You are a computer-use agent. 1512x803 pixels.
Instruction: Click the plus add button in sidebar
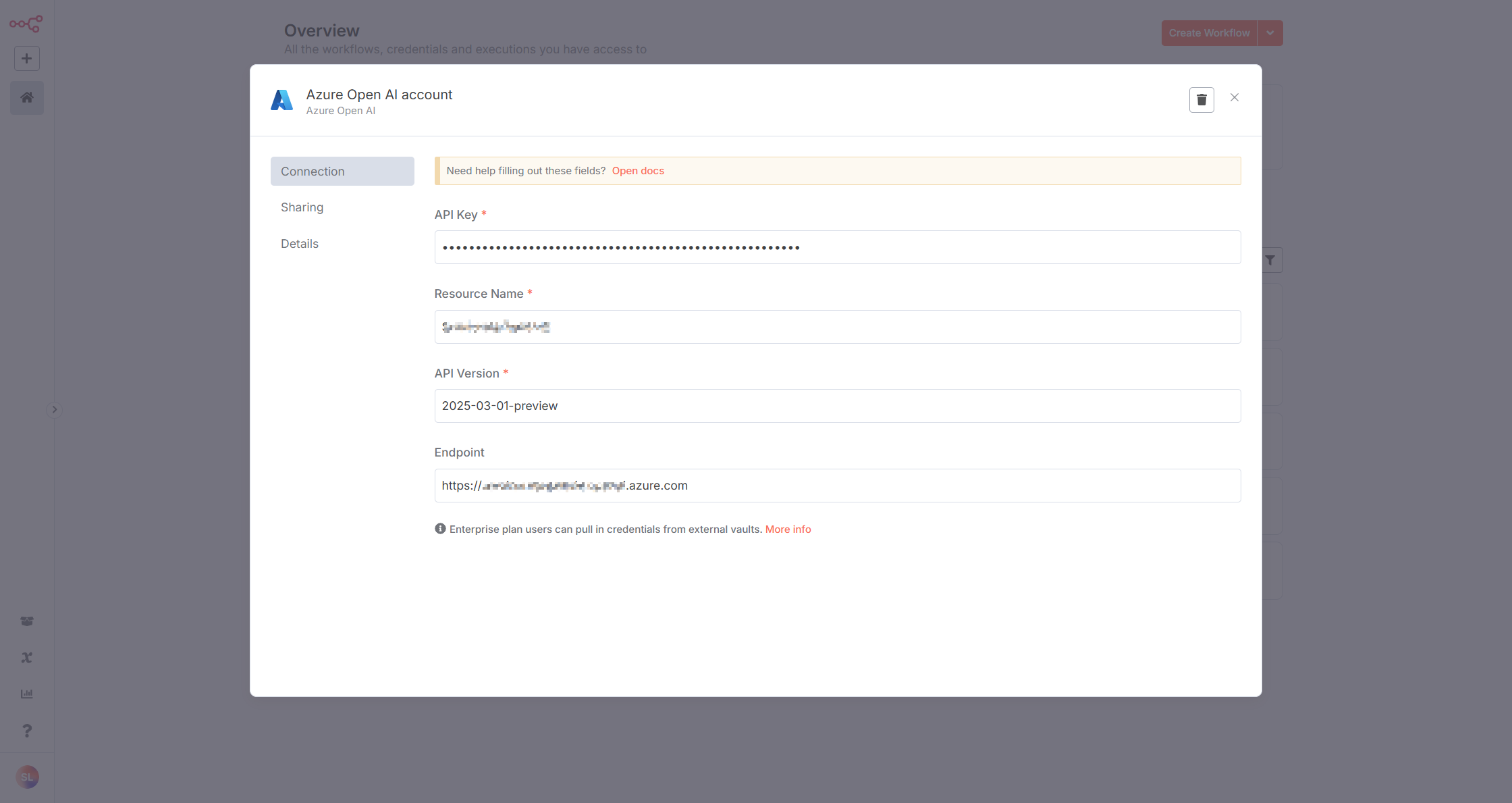(27, 59)
